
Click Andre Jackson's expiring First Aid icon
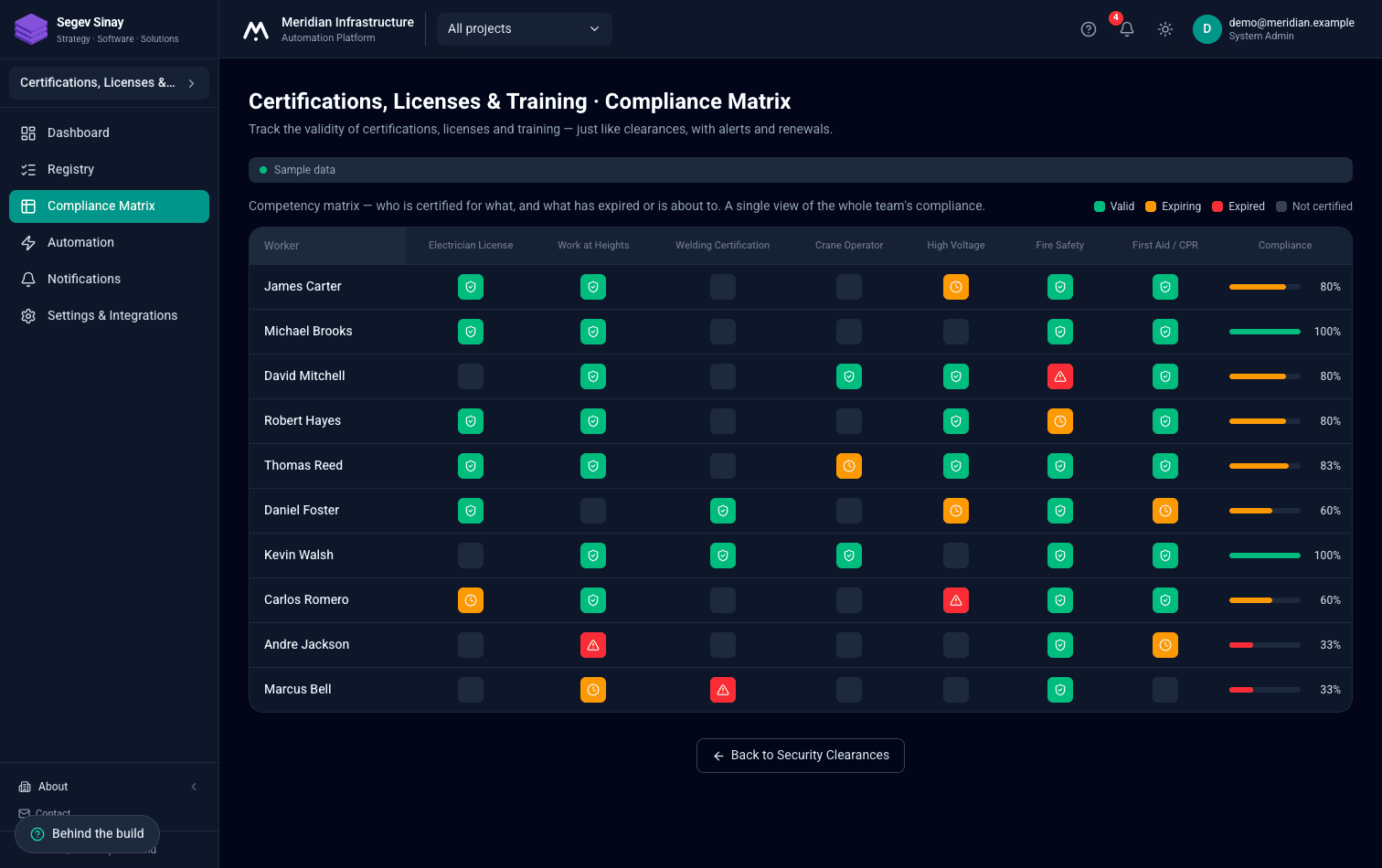pos(1165,645)
